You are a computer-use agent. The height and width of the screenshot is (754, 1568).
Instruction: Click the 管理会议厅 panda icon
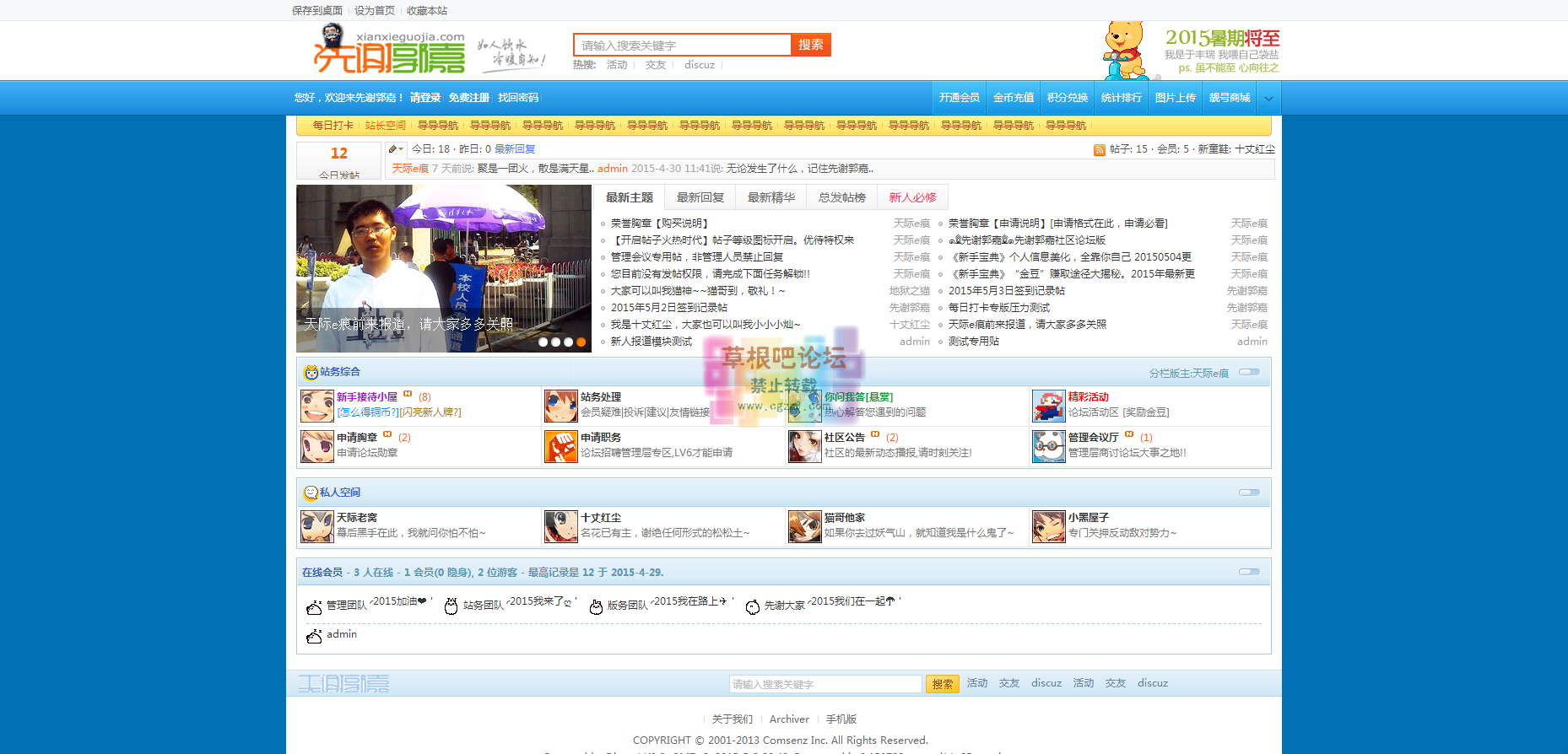pos(1048,446)
